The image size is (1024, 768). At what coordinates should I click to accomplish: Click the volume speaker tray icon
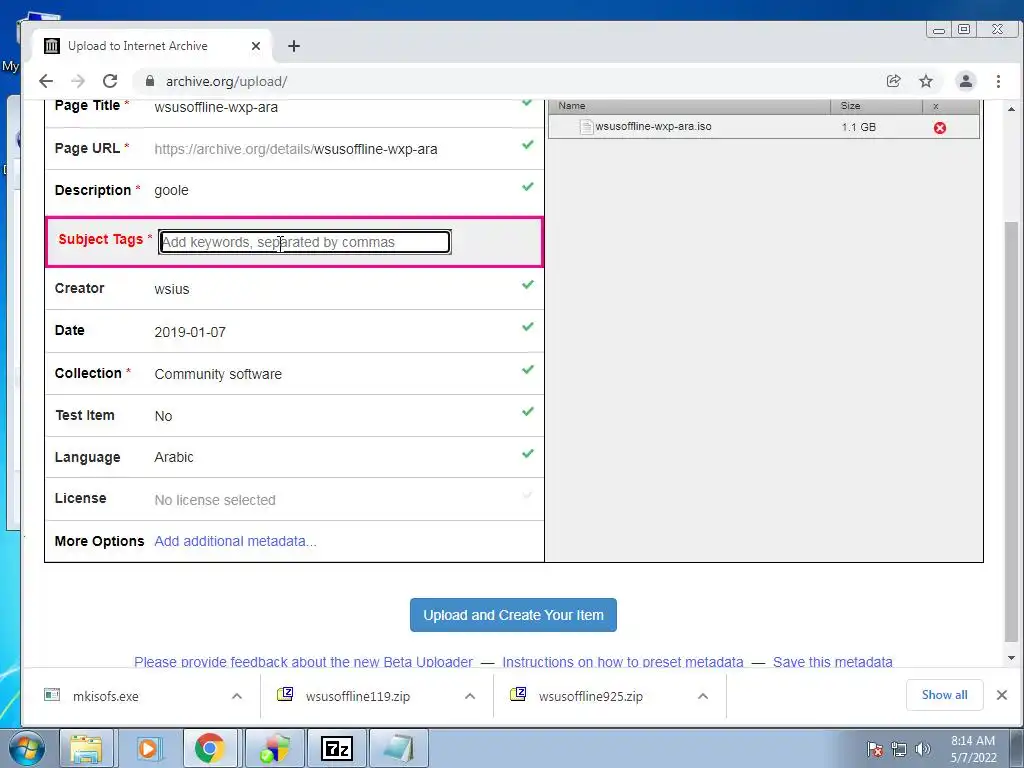tap(923, 749)
